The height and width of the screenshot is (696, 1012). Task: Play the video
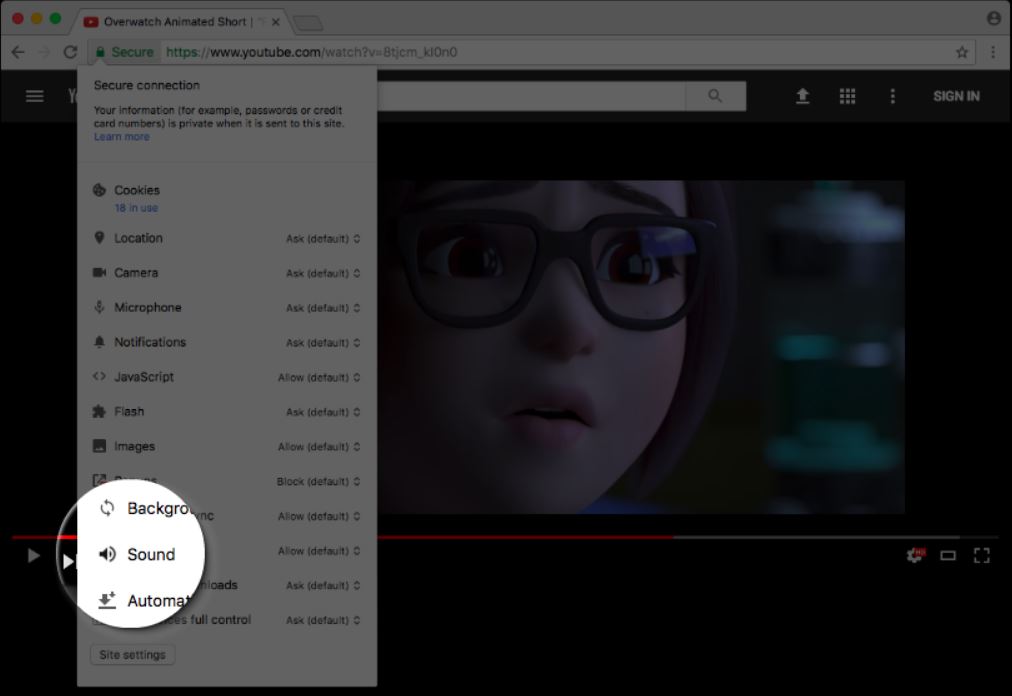(34, 555)
